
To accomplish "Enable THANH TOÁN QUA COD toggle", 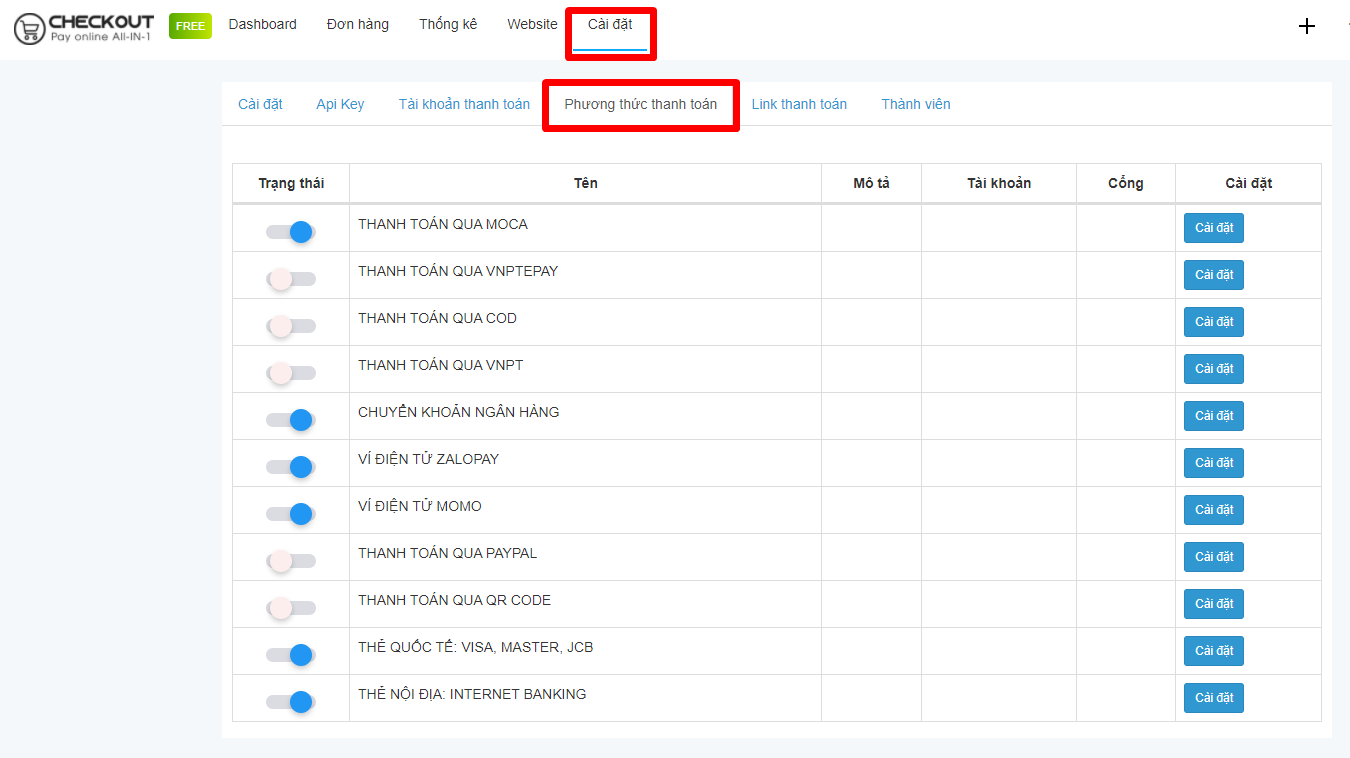I will tap(290, 326).
